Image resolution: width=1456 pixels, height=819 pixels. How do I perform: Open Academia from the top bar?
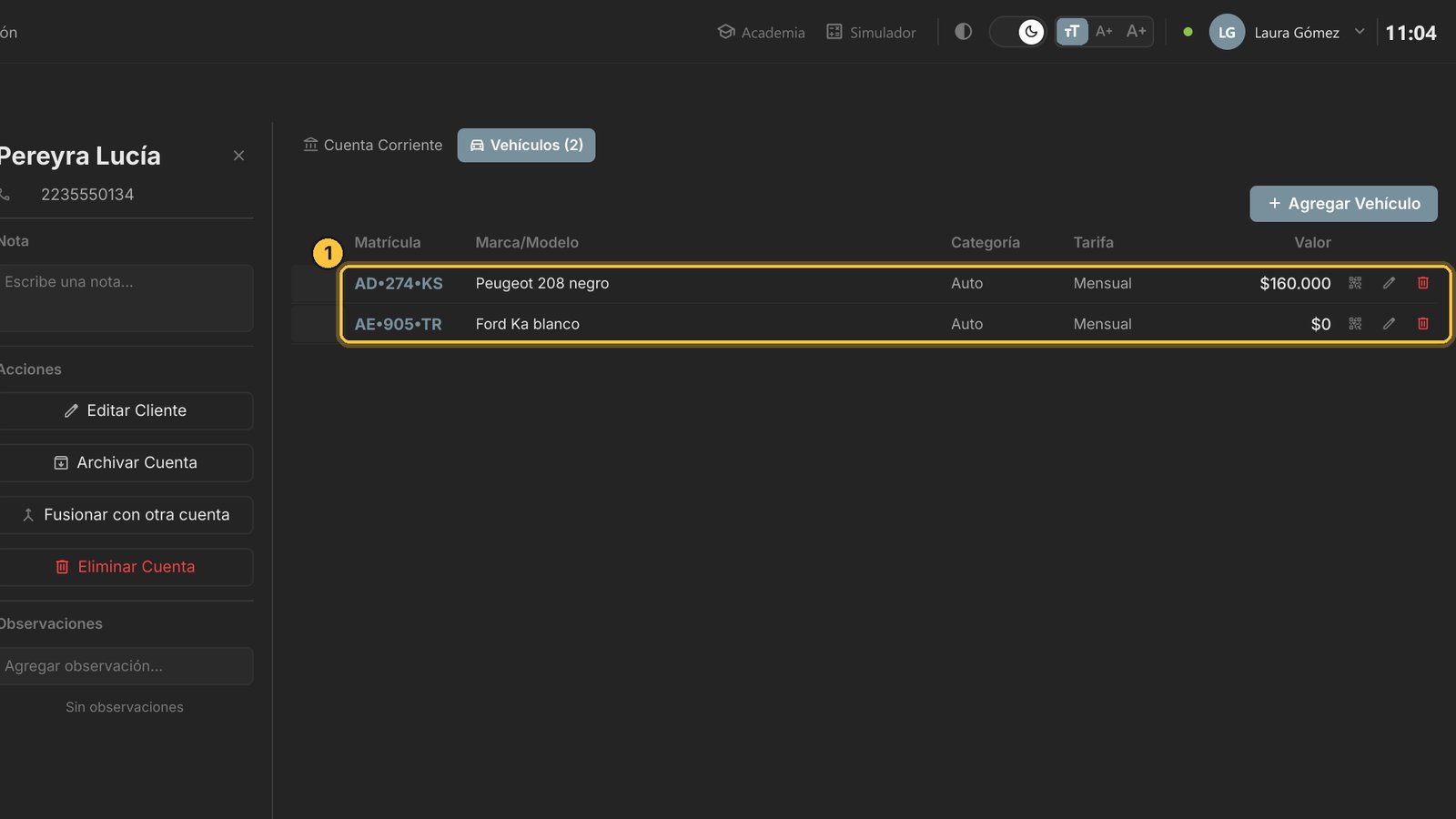(x=761, y=32)
